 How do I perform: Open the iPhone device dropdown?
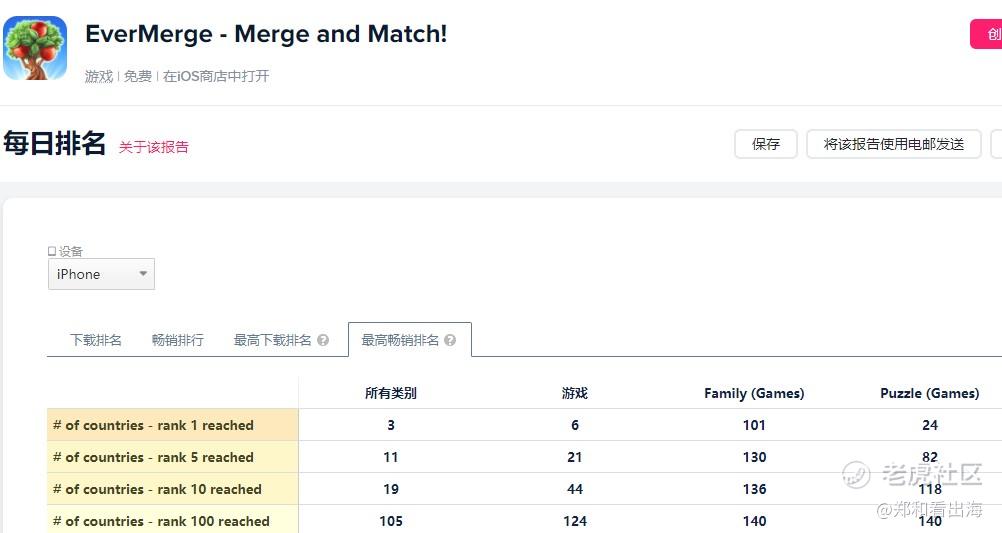point(101,274)
